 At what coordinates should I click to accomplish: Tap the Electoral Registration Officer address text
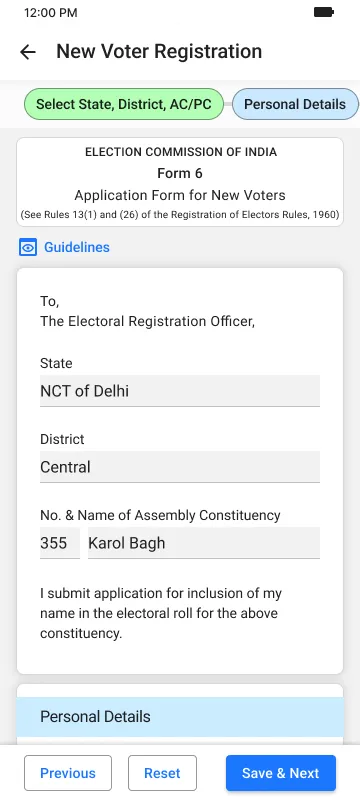click(x=147, y=312)
